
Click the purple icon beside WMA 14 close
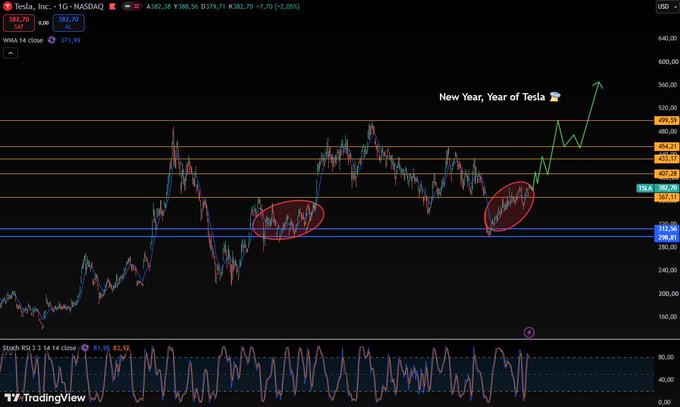[52, 40]
